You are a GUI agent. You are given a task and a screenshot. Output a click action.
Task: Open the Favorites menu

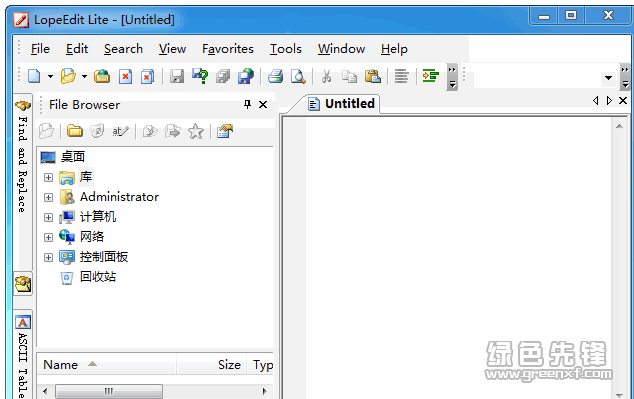pyautogui.click(x=228, y=49)
